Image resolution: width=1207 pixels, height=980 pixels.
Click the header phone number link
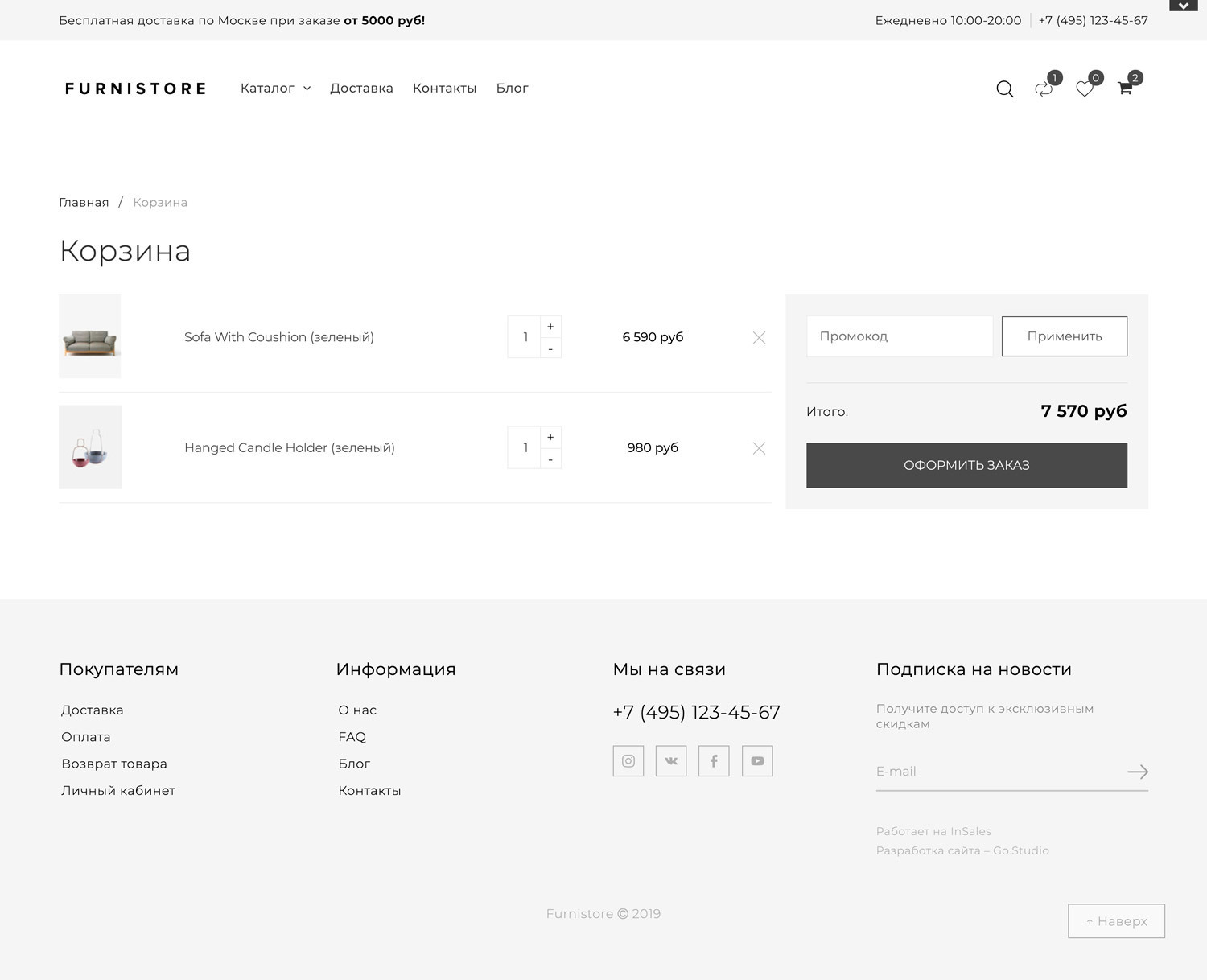point(1093,20)
